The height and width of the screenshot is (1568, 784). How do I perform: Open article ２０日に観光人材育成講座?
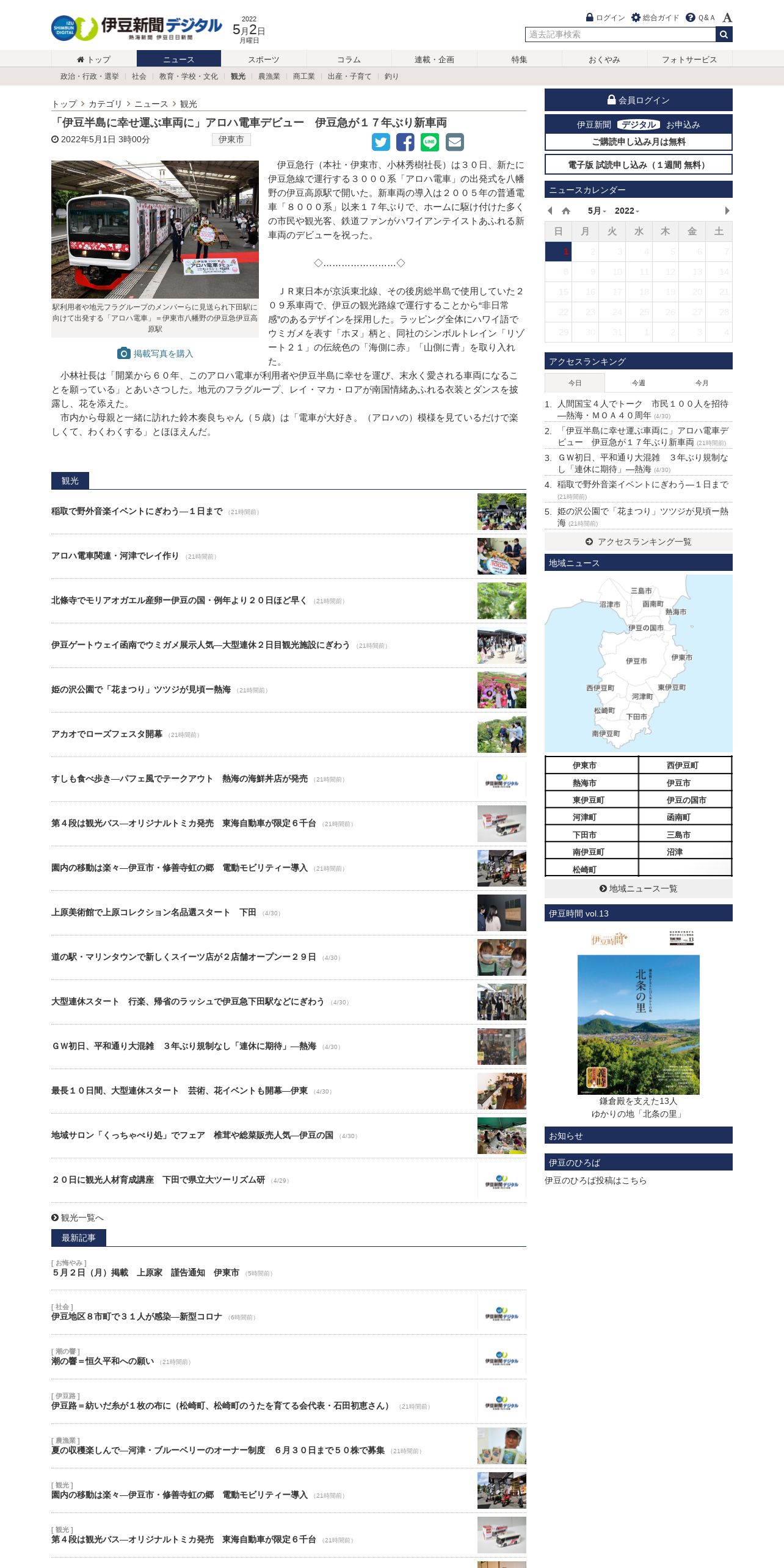click(x=158, y=1180)
